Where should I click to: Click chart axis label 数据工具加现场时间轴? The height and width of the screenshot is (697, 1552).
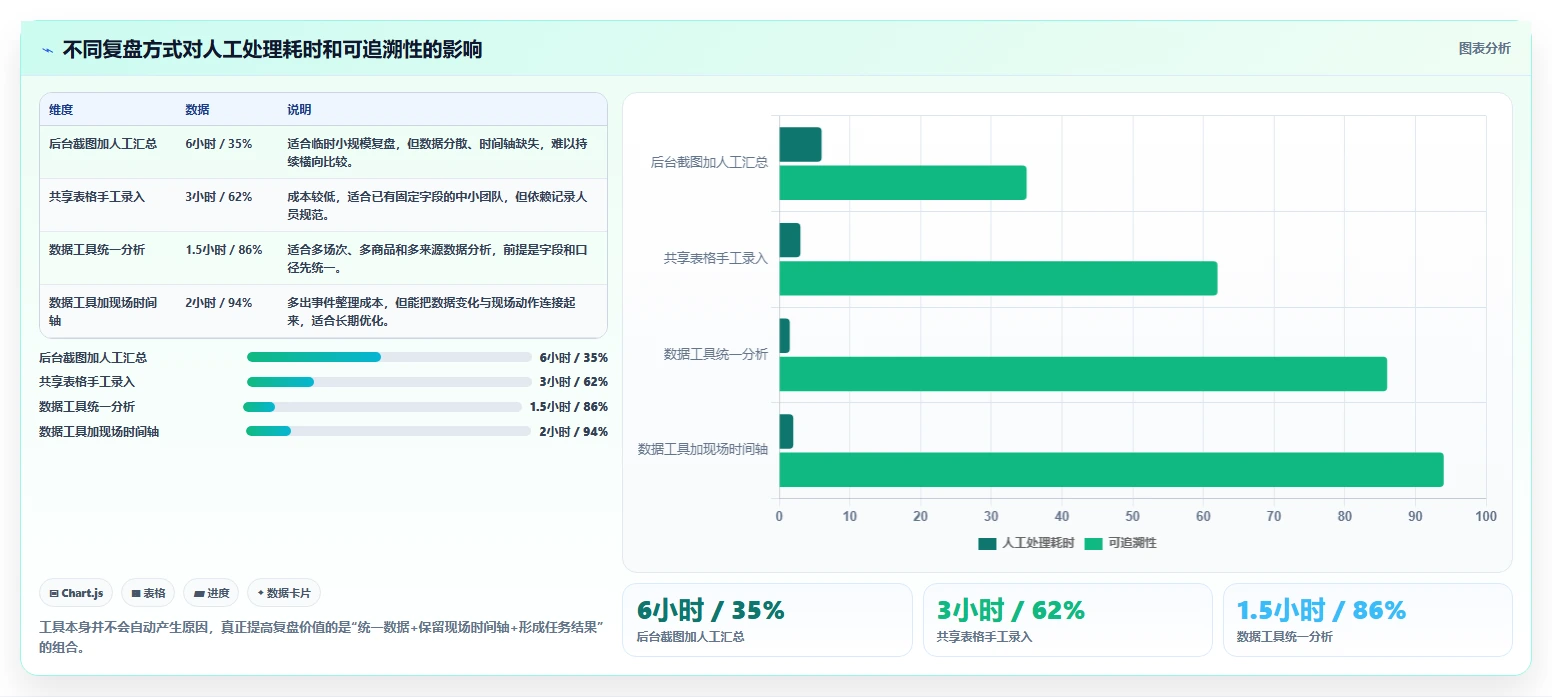(x=703, y=450)
